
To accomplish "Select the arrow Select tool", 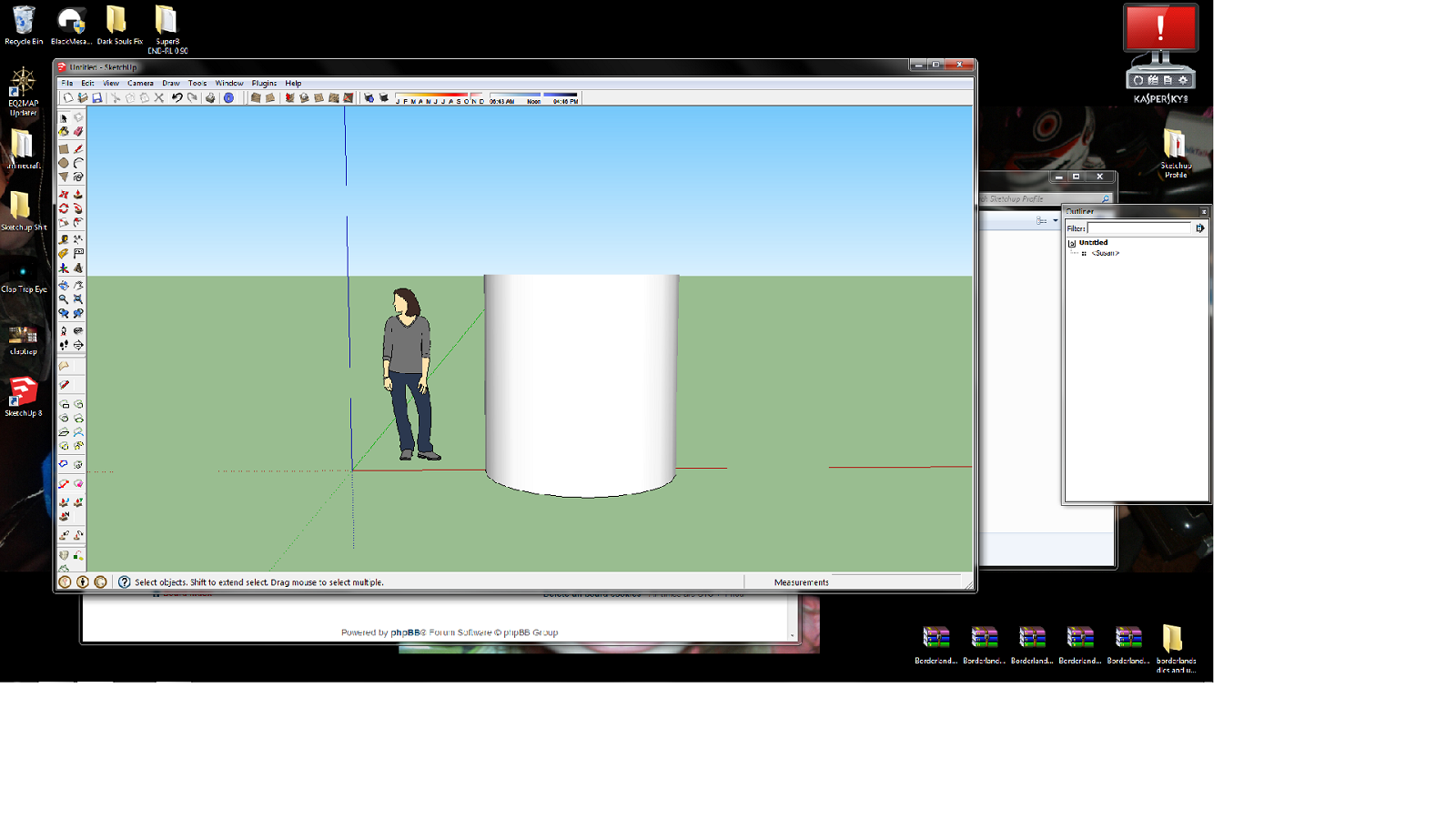I will tap(64, 118).
